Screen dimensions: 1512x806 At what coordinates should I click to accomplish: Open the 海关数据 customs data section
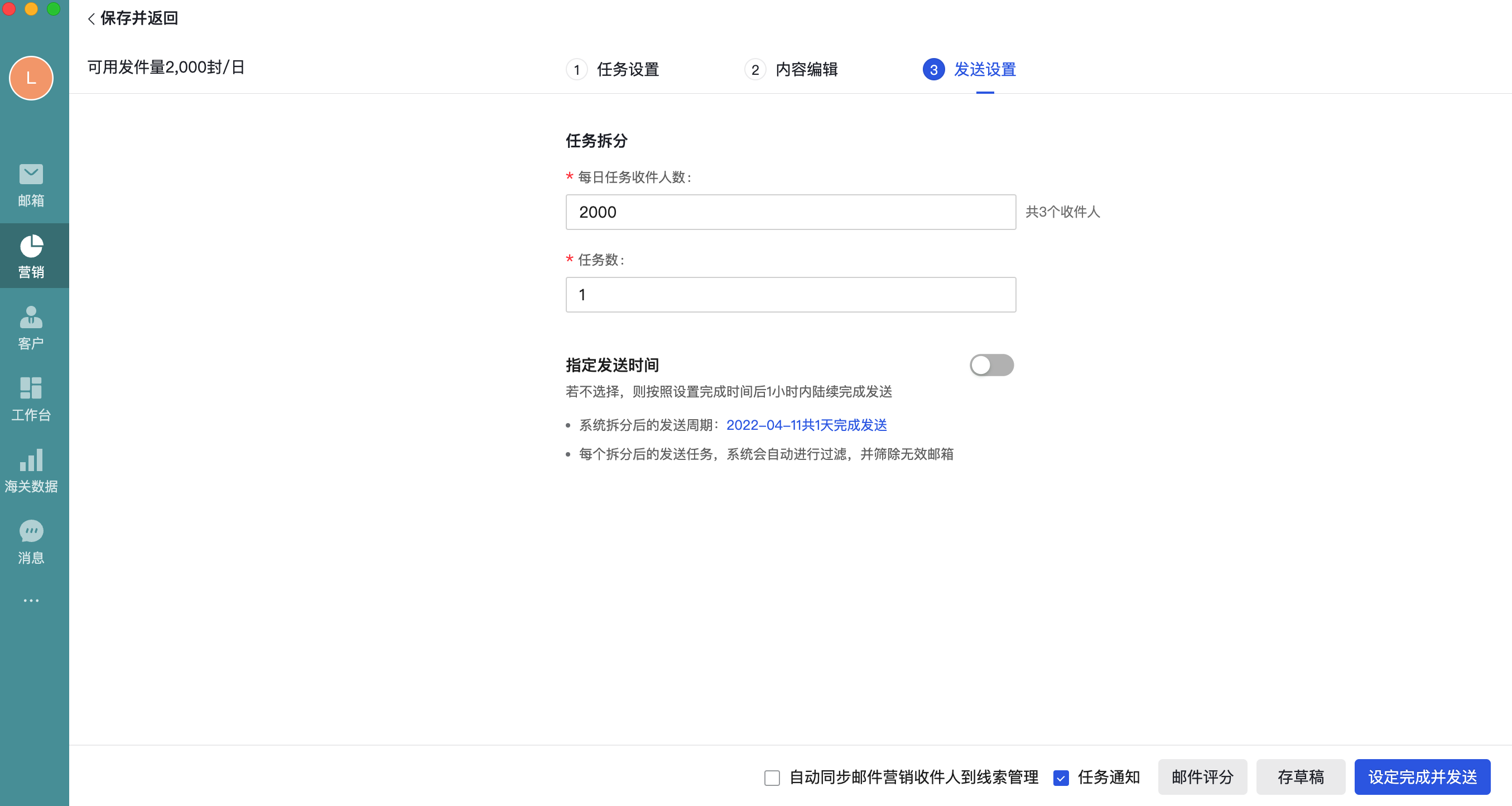pos(31,472)
